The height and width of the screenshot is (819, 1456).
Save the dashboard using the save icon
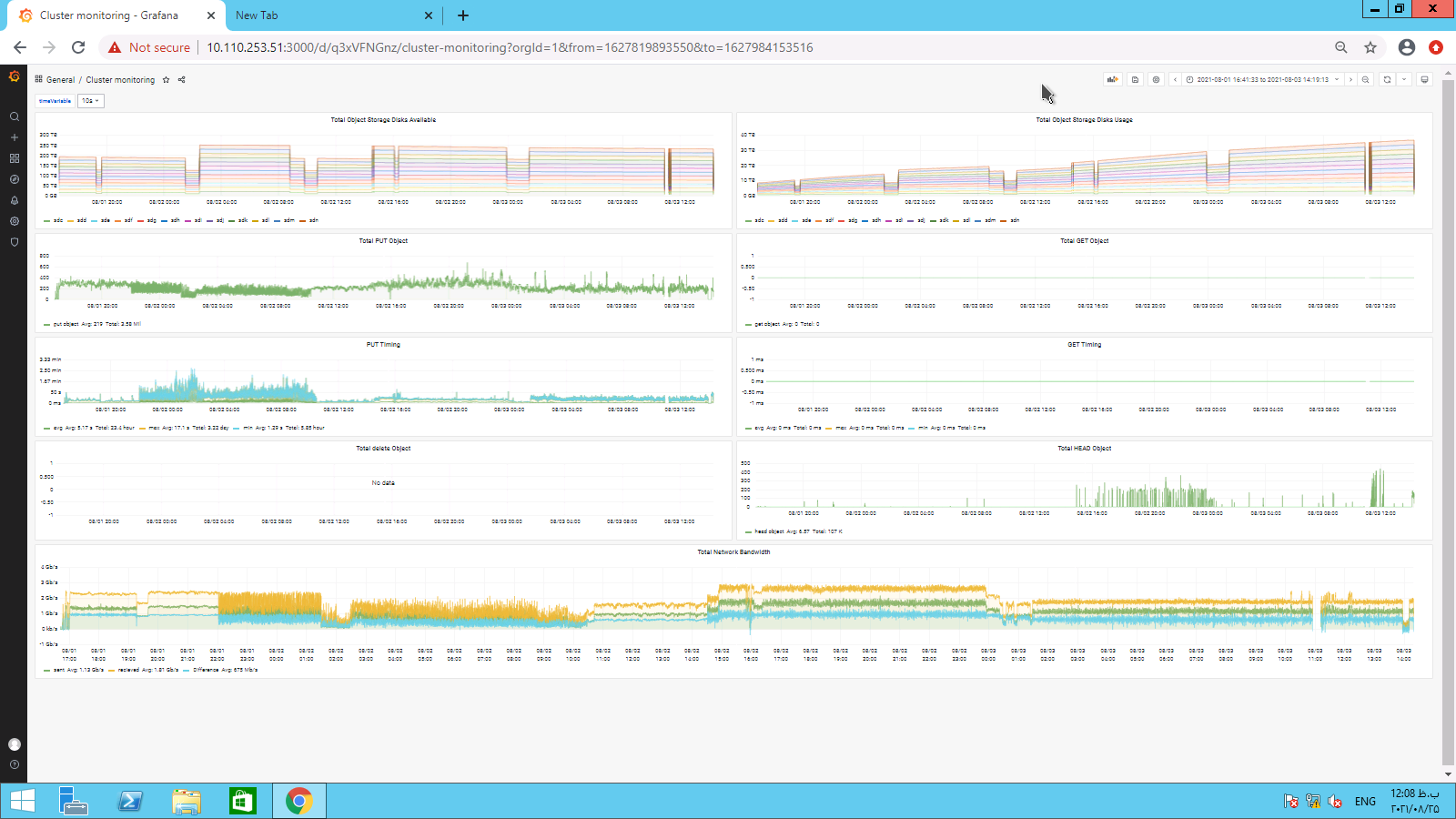(x=1135, y=80)
